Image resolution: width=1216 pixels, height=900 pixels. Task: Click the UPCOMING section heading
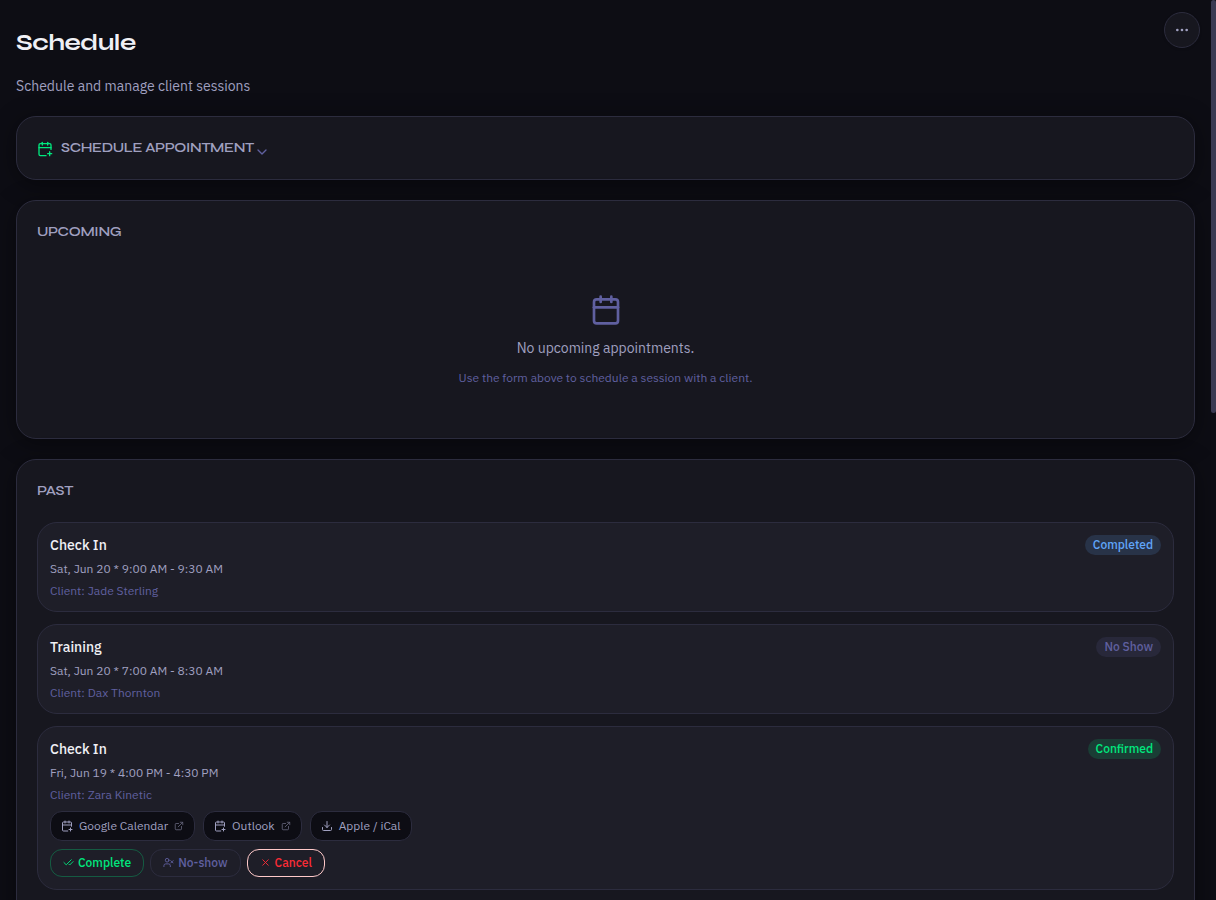click(x=79, y=231)
